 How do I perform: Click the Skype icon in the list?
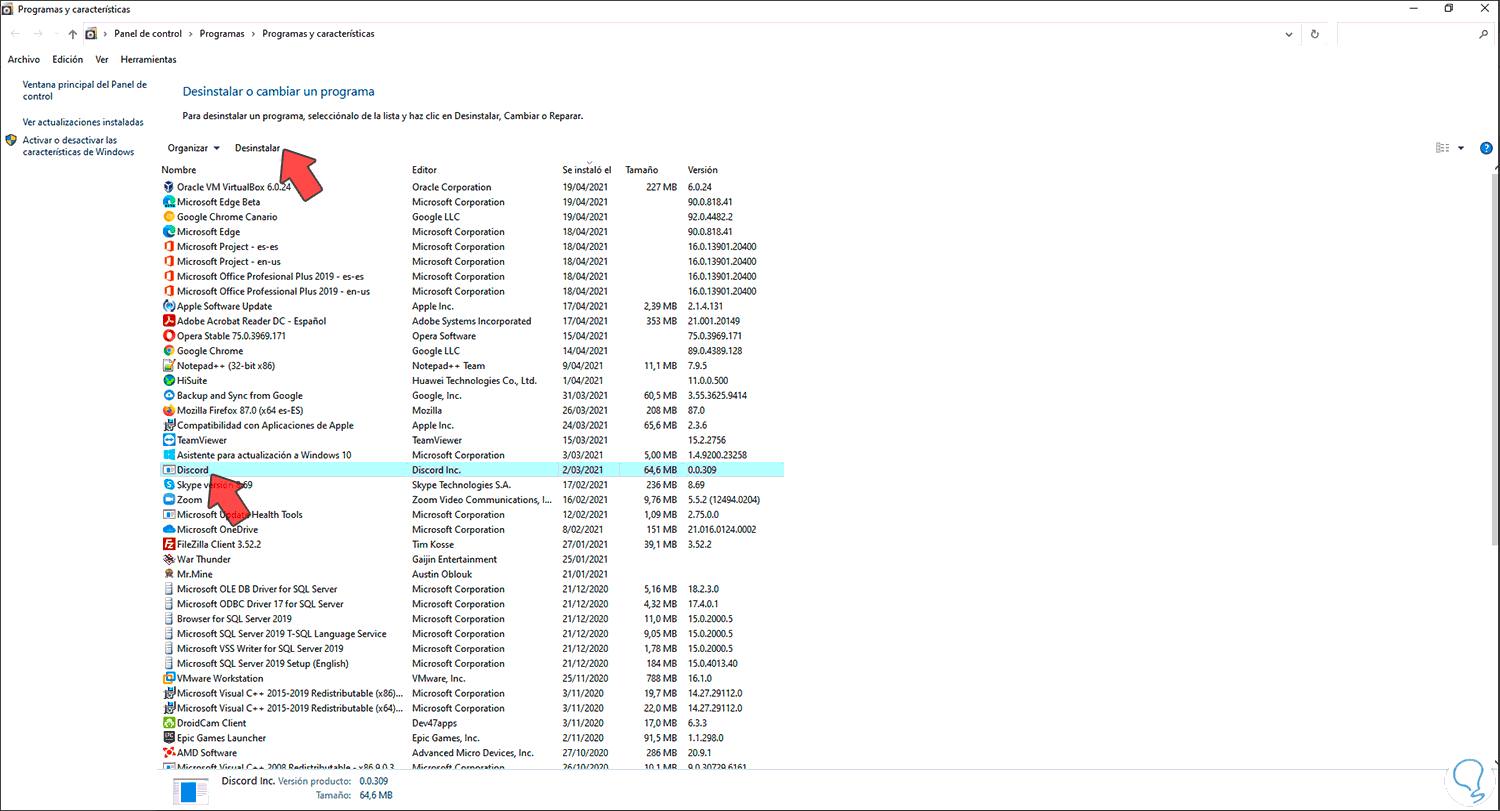(168, 485)
